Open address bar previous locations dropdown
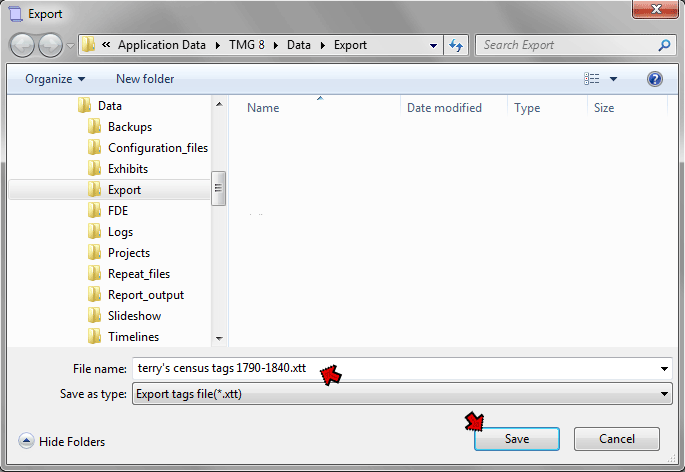Screen dimensions: 685x472 pos(433,45)
